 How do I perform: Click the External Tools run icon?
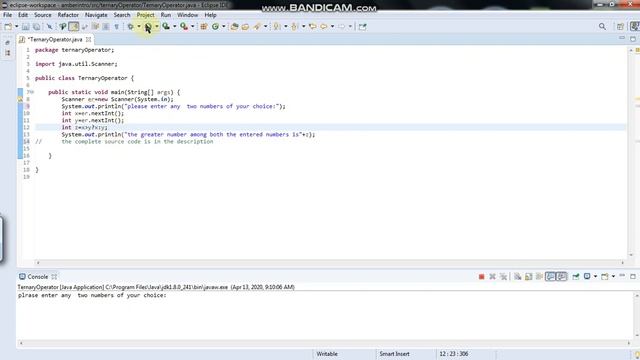[184, 27]
